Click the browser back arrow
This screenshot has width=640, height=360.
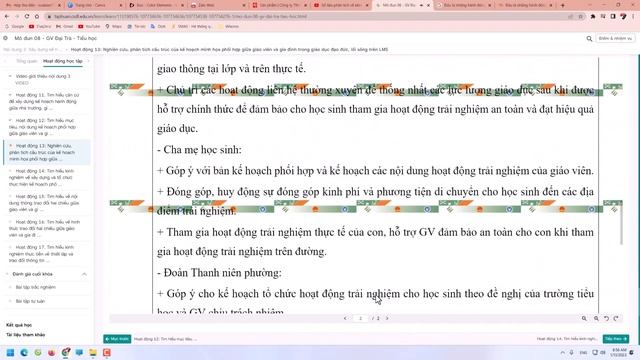coord(7,16)
